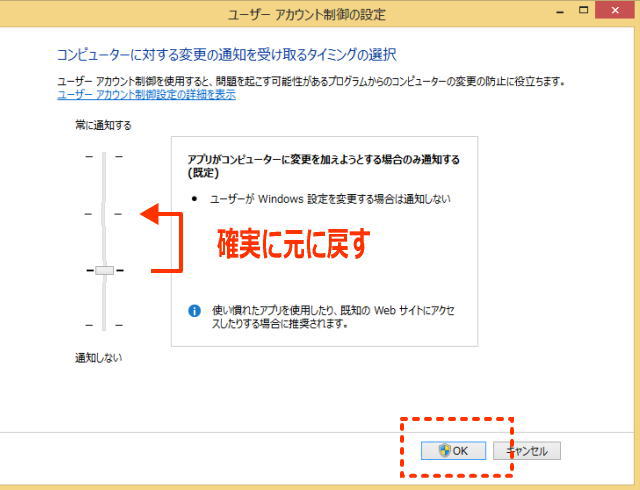The image size is (640, 490).
Task: Click the キャンセル button
Action: tap(527, 450)
